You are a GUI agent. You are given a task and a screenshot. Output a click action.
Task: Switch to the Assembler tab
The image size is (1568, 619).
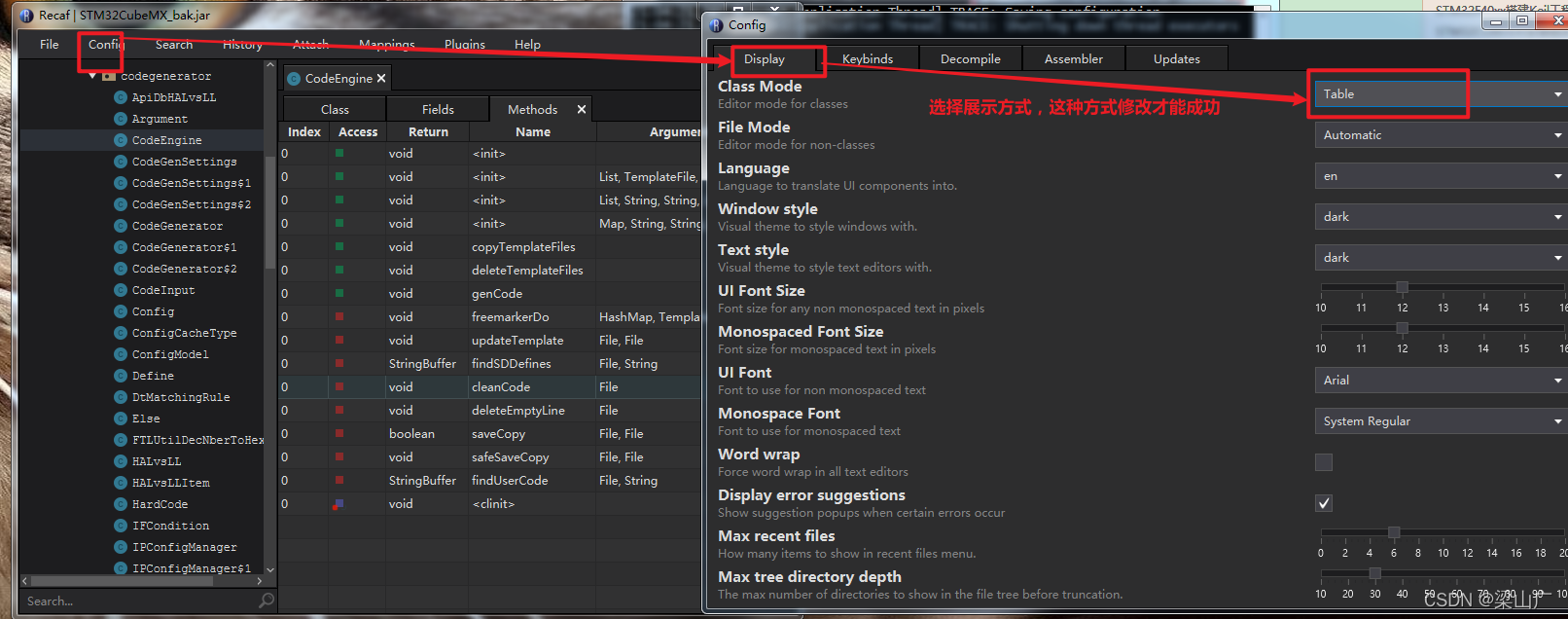point(1074,59)
